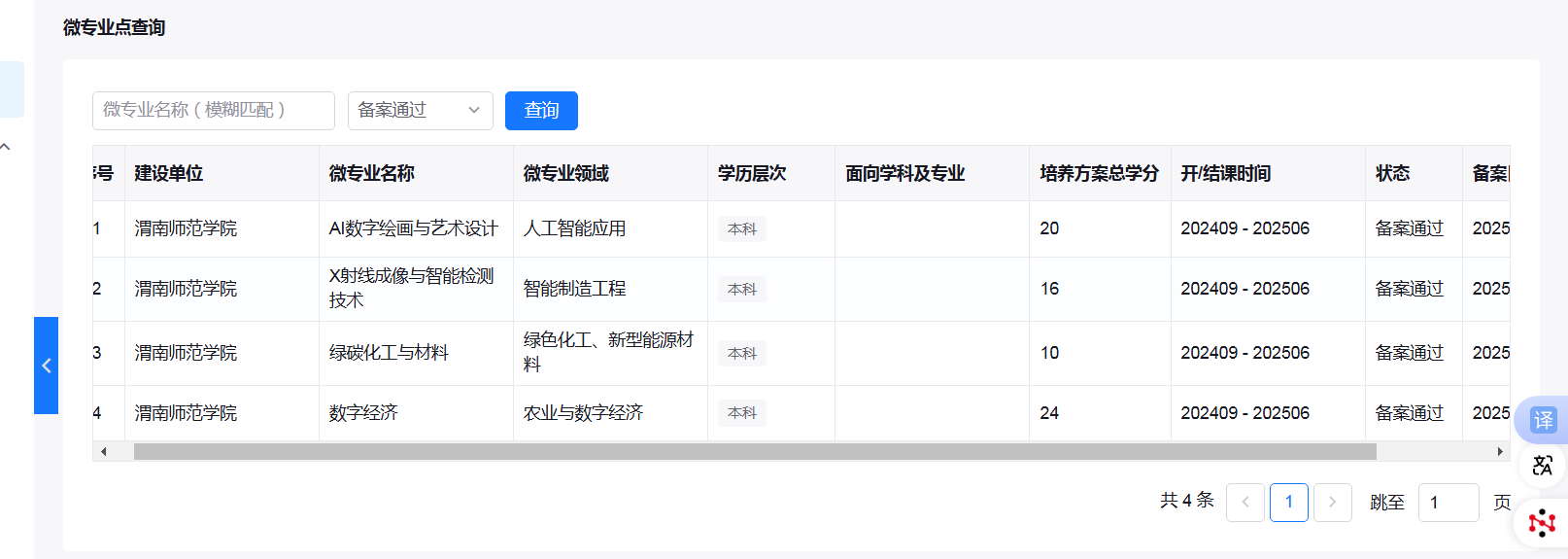Click the up chevron in left sidebar
This screenshot has width=1568, height=559.
[6, 147]
